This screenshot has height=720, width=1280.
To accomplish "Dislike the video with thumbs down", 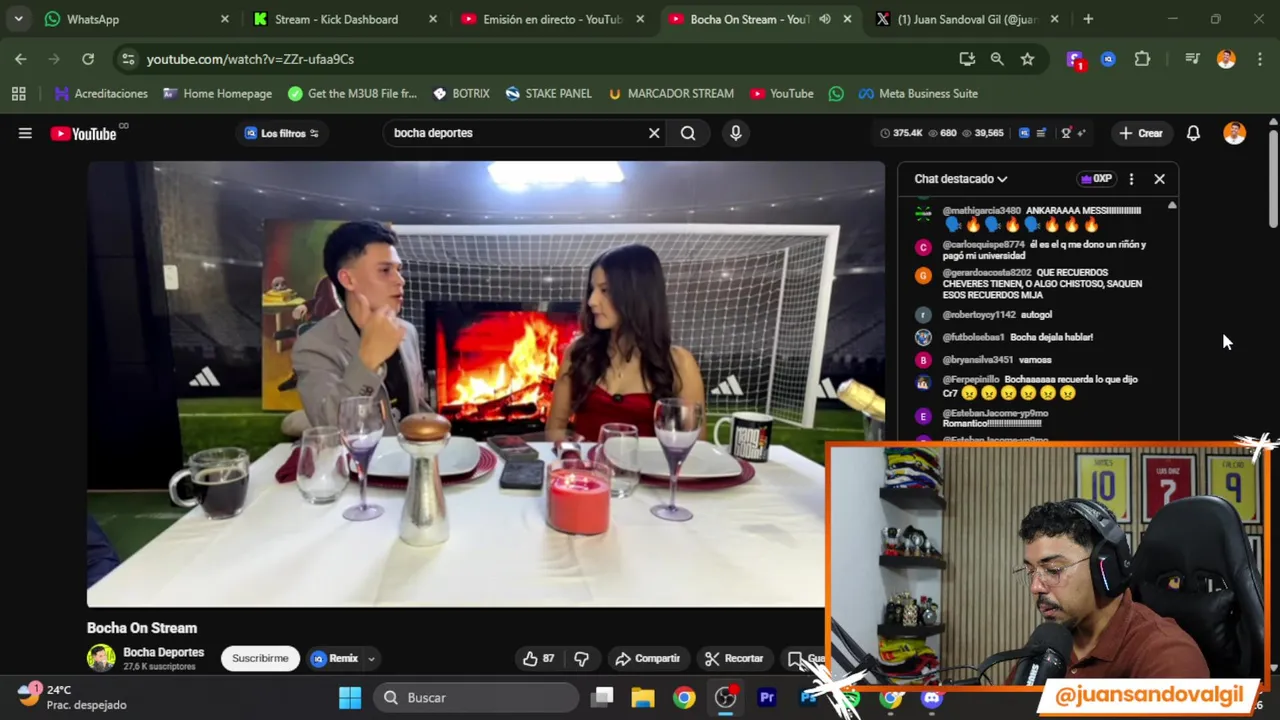I will pyautogui.click(x=581, y=658).
